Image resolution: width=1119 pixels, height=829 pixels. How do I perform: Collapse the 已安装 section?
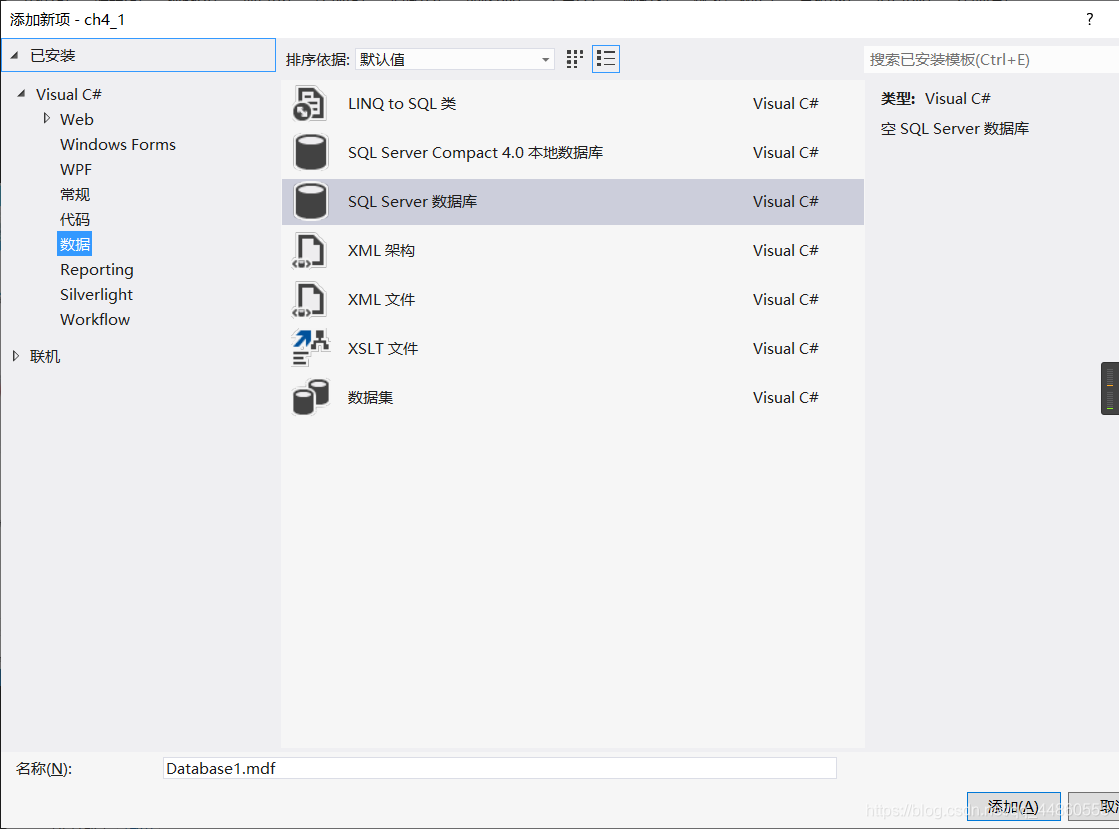tap(14, 55)
